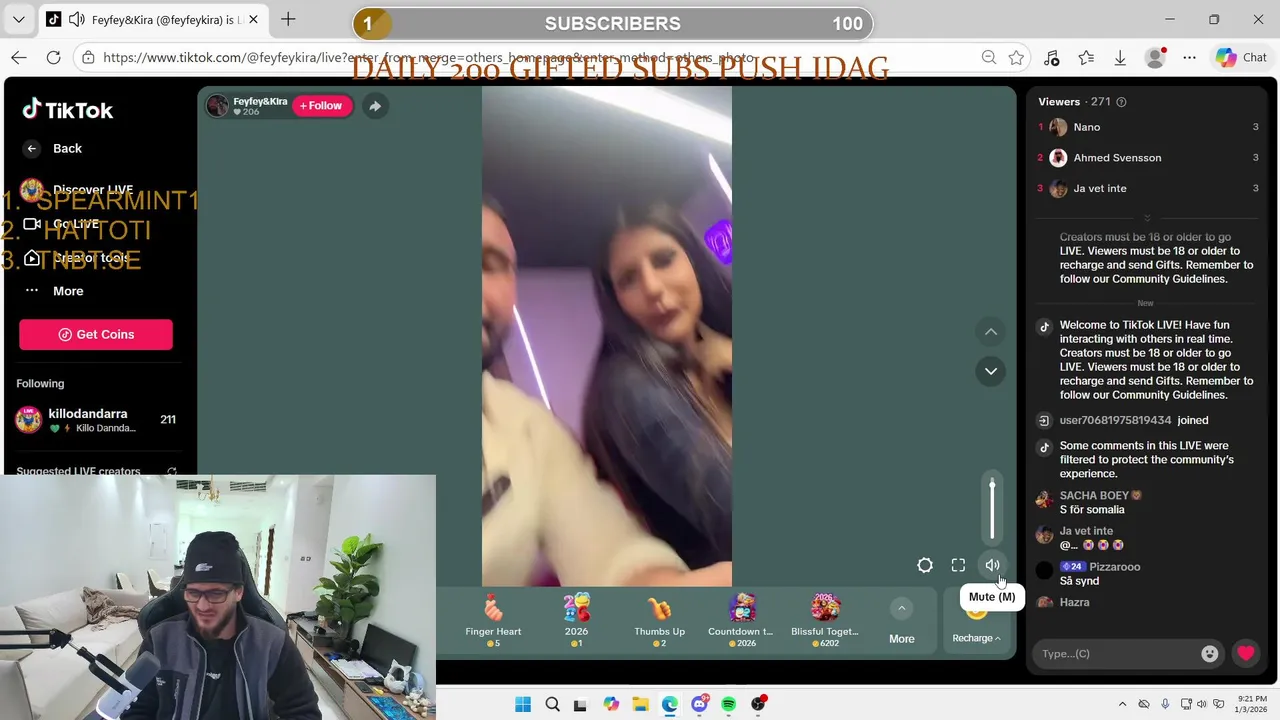Viewport: 1280px width, 720px height.
Task: Send Thumbs Up gift
Action: (659, 620)
